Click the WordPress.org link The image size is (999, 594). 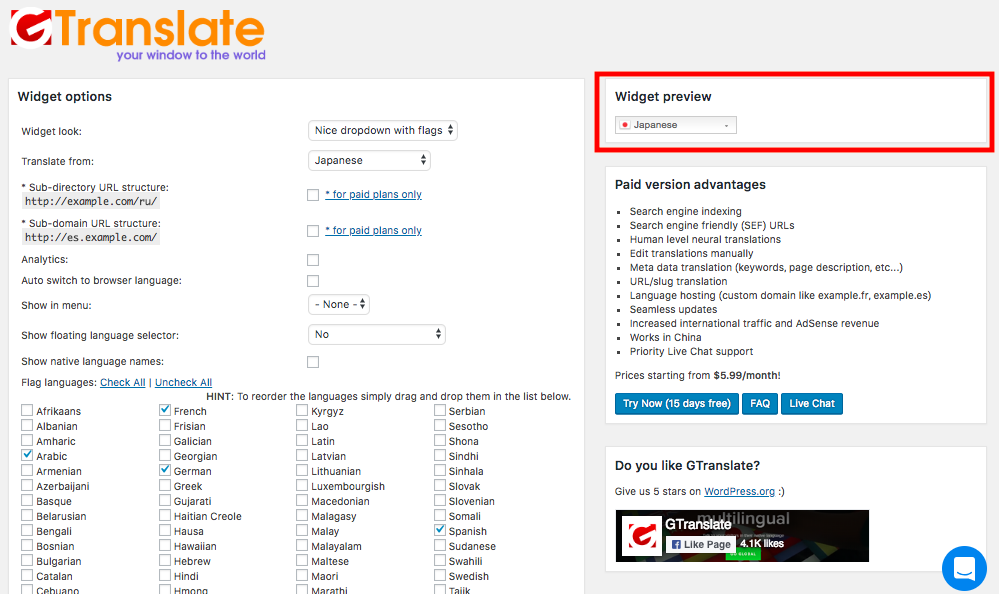click(740, 491)
